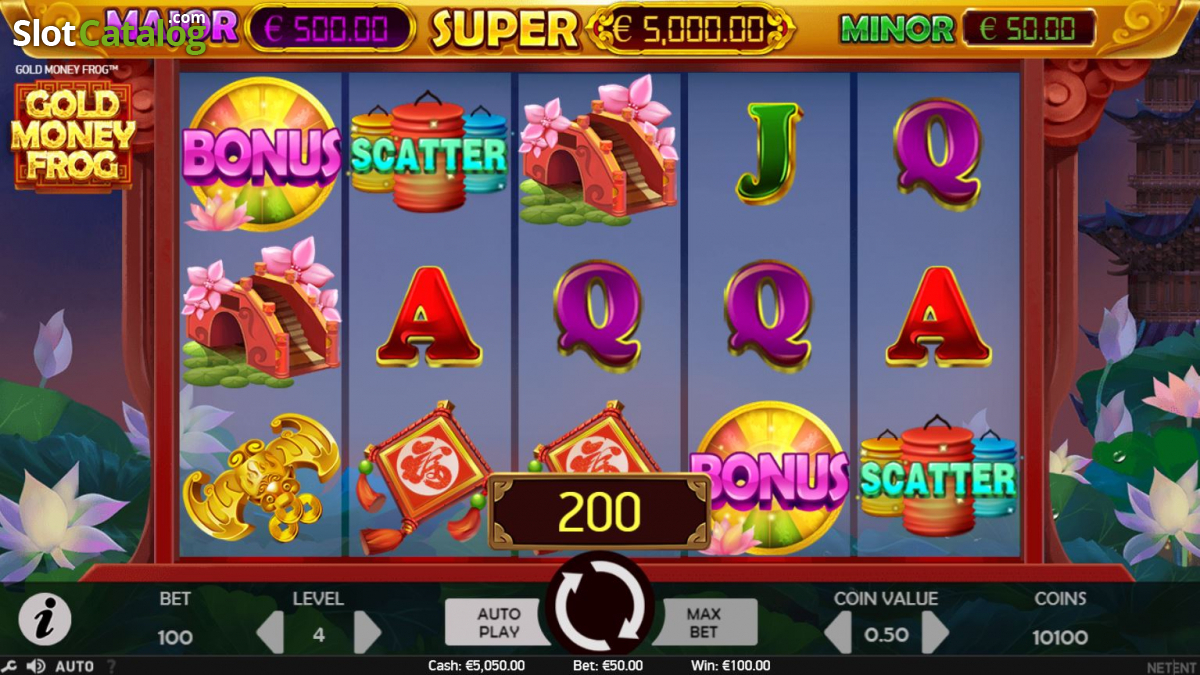Increase the bet level with right arrow
Screen dimensions: 1200x675
click(367, 633)
